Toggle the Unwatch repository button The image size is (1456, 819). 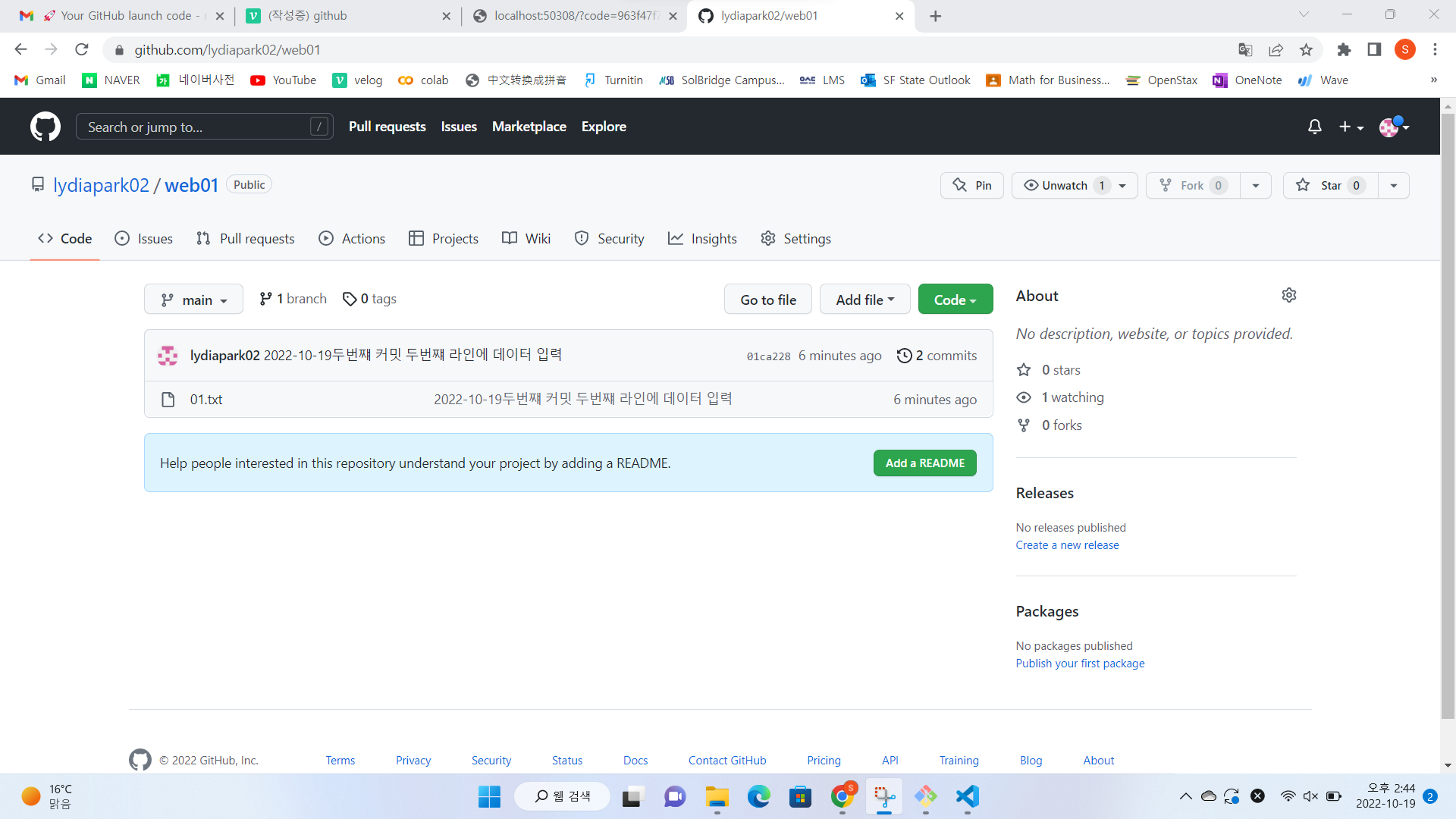coord(1065,185)
